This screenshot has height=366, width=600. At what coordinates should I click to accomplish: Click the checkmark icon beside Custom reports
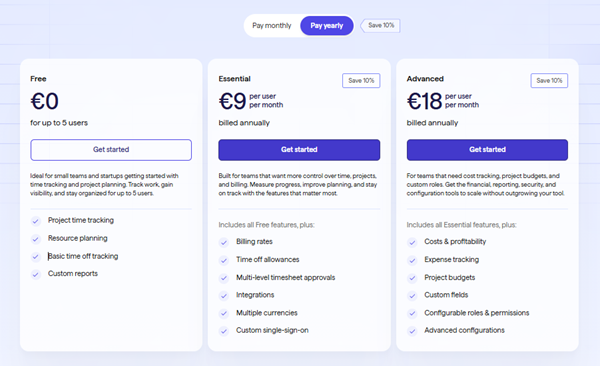point(36,274)
